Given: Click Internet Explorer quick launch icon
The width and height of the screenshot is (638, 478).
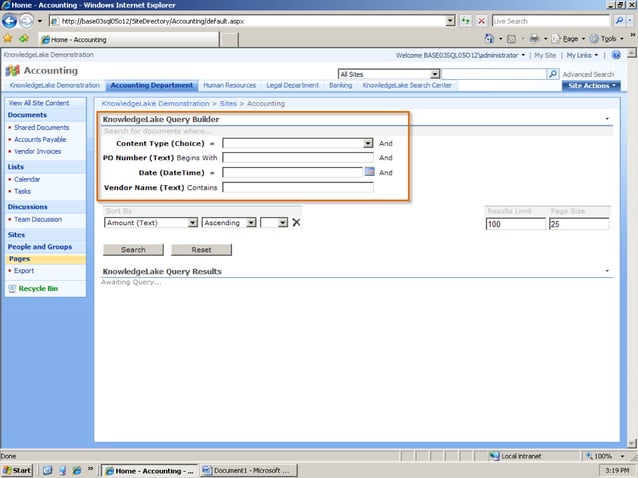Looking at the screenshot, I should coord(76,470).
